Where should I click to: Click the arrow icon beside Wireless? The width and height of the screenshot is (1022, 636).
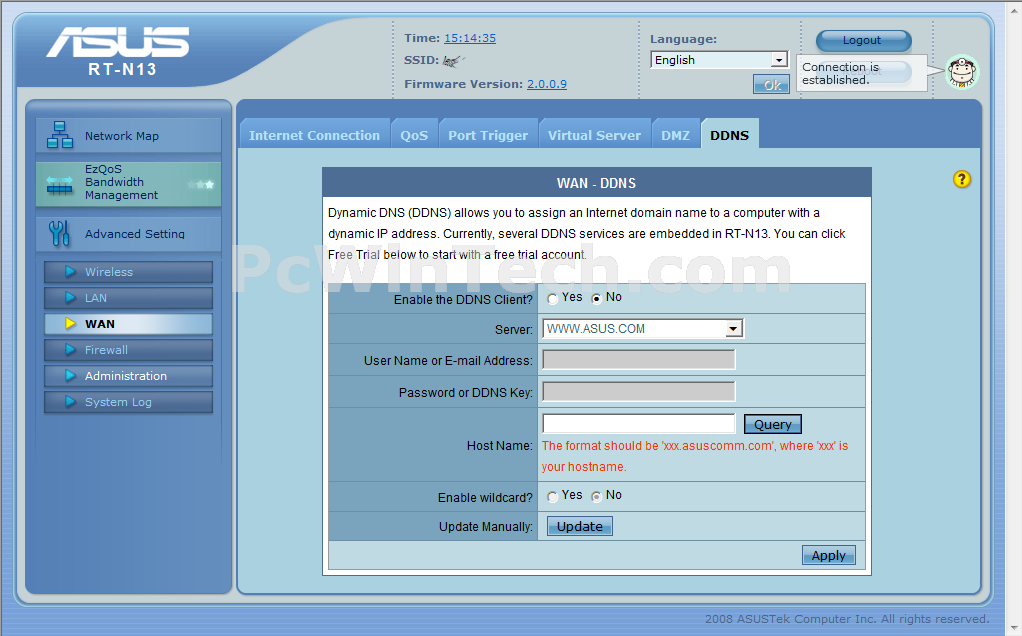click(x=70, y=272)
